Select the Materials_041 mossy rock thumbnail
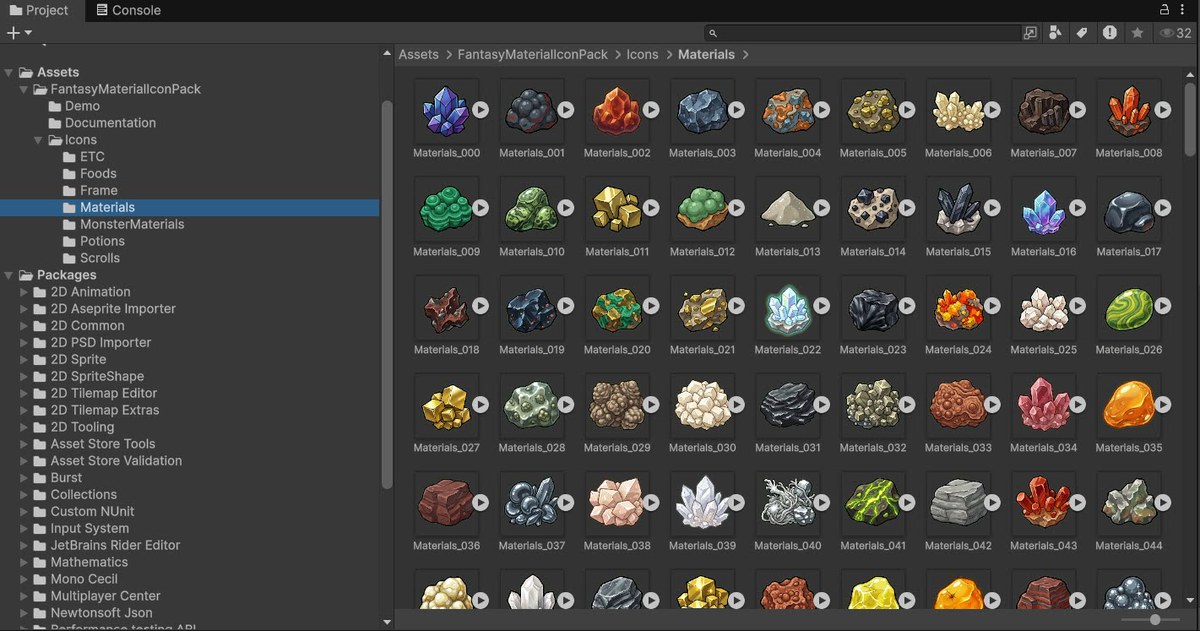1200x631 pixels. [x=872, y=502]
